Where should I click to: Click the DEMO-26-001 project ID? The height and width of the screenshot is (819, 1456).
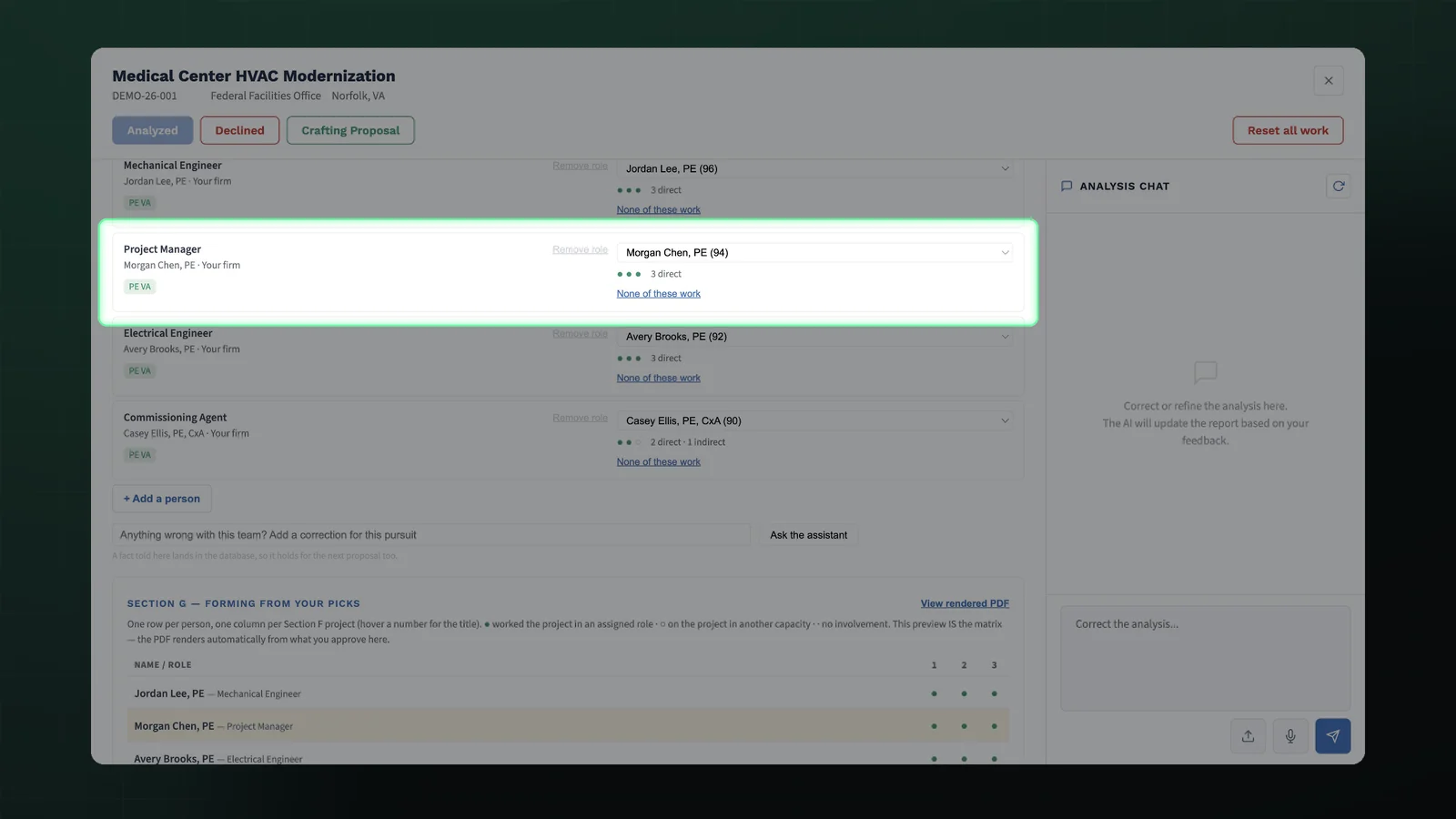point(145,96)
